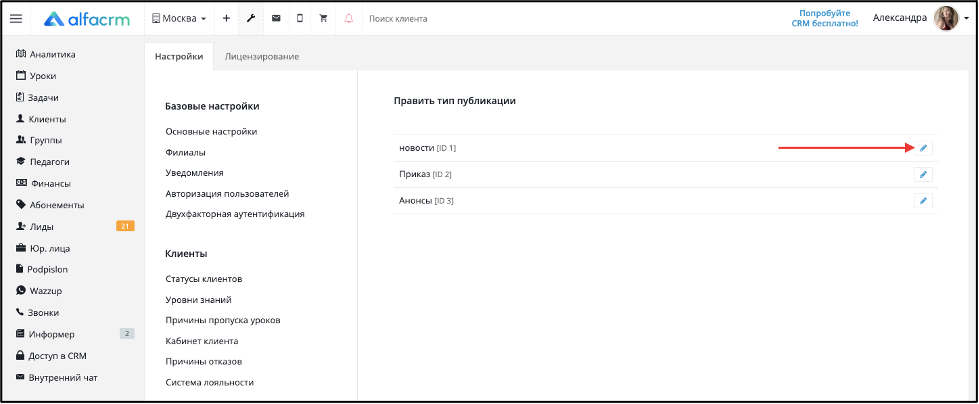Open Финансы in the sidebar
Image resolution: width=979 pixels, height=404 pixels.
pos(42,184)
